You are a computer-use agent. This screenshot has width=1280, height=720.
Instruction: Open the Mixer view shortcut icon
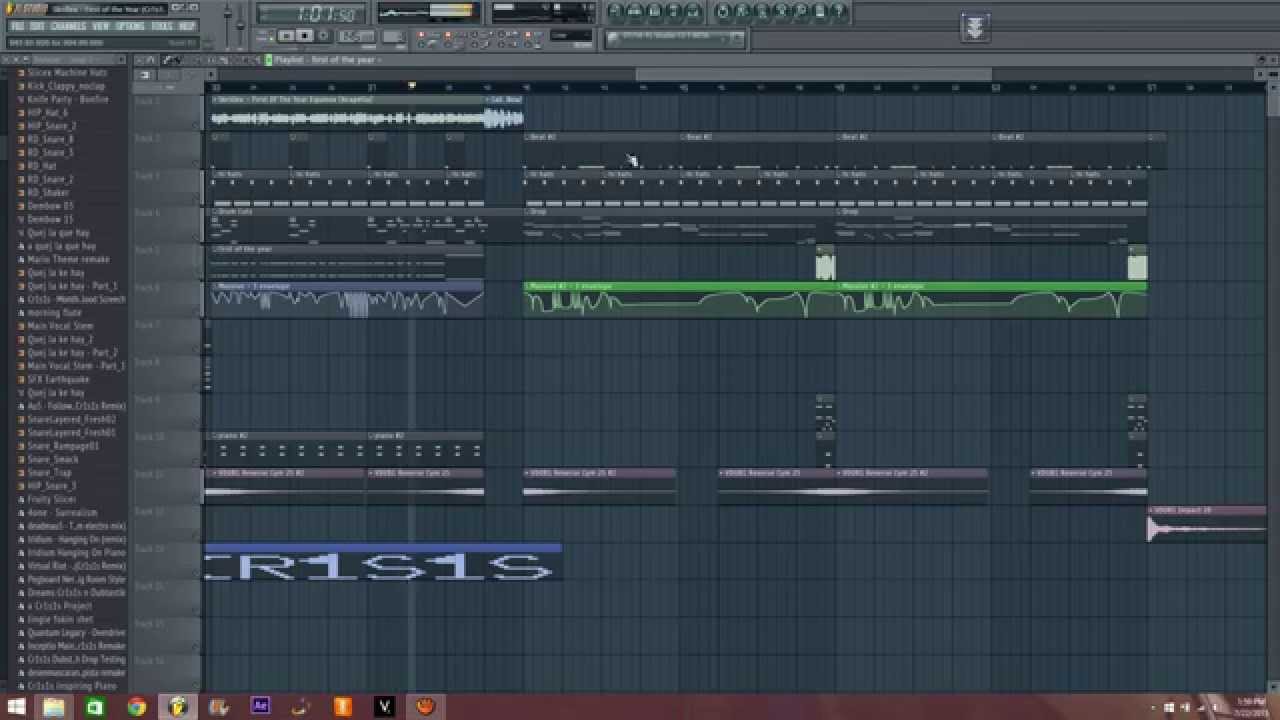tap(694, 12)
